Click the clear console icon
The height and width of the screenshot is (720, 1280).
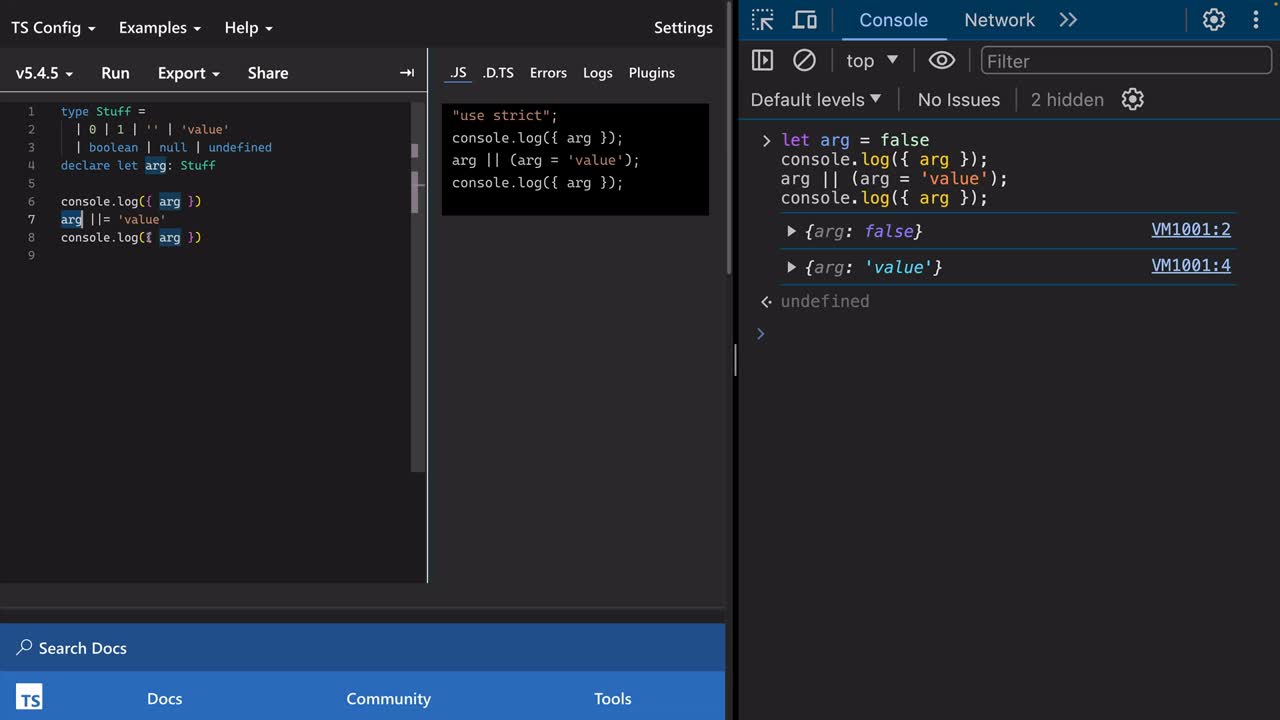point(804,61)
